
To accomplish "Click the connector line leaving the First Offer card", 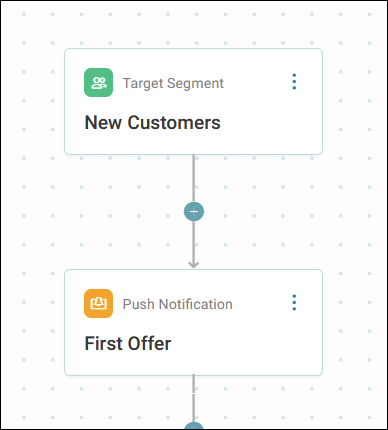I will point(194,398).
